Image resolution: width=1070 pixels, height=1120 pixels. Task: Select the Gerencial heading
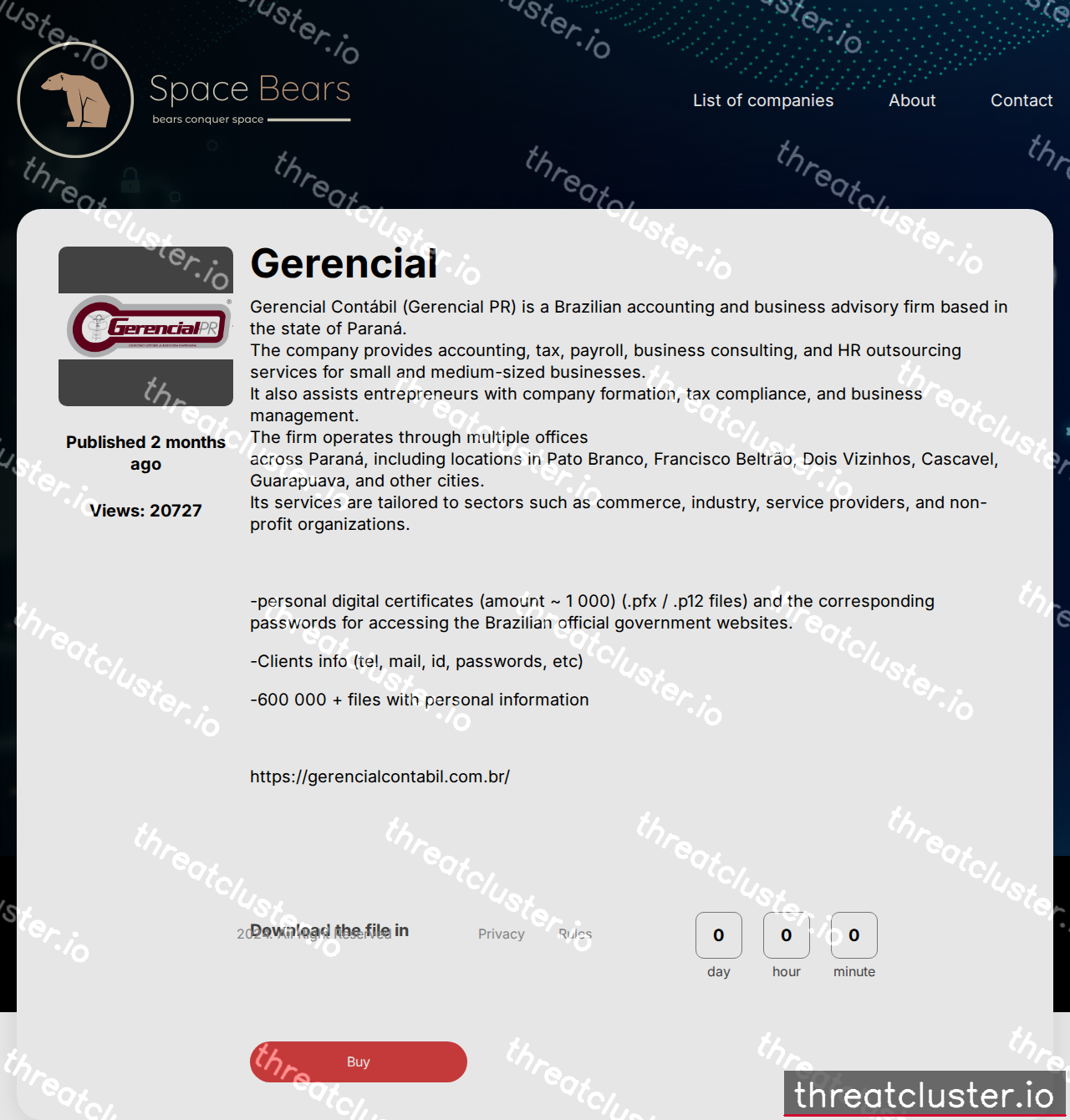344,263
